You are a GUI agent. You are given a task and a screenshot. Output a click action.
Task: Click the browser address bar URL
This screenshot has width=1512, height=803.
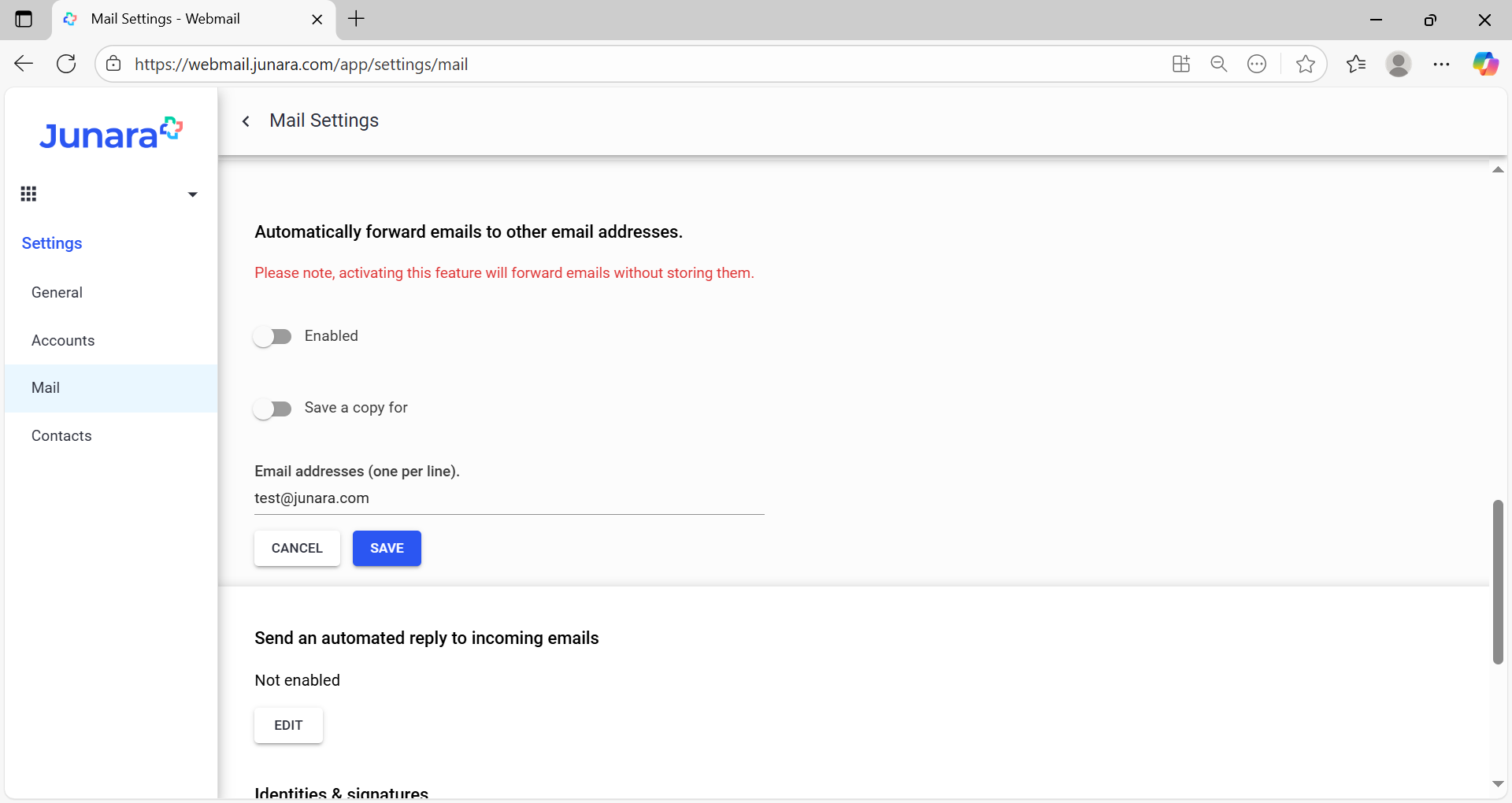pos(301,65)
